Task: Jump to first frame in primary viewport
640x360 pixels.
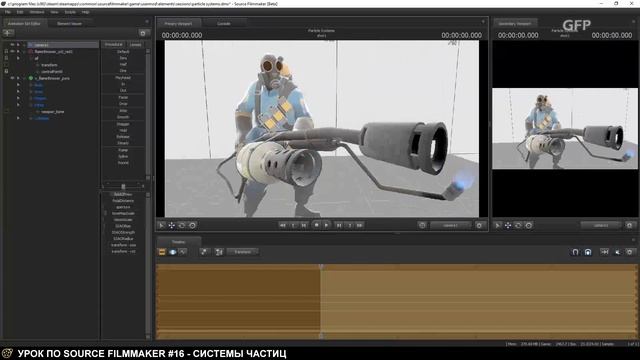Action: (x=282, y=225)
